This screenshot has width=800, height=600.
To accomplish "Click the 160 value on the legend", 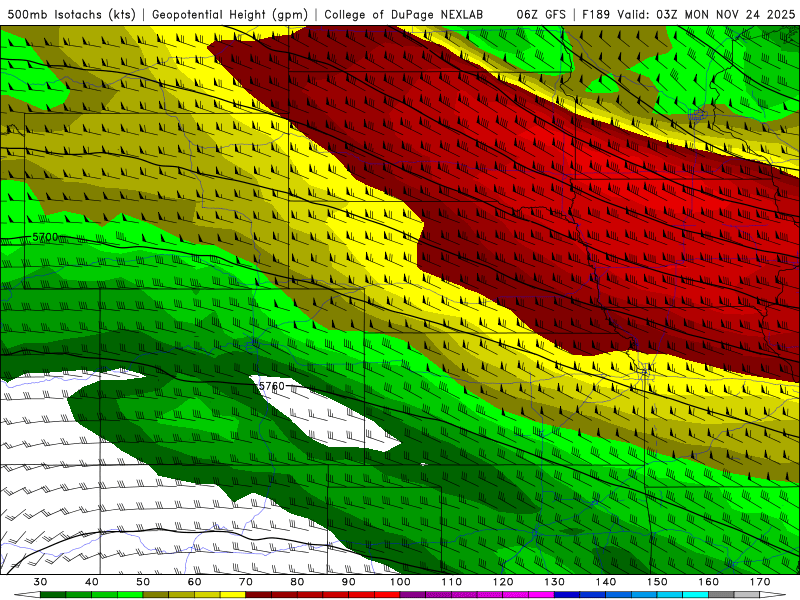I will [x=709, y=582].
